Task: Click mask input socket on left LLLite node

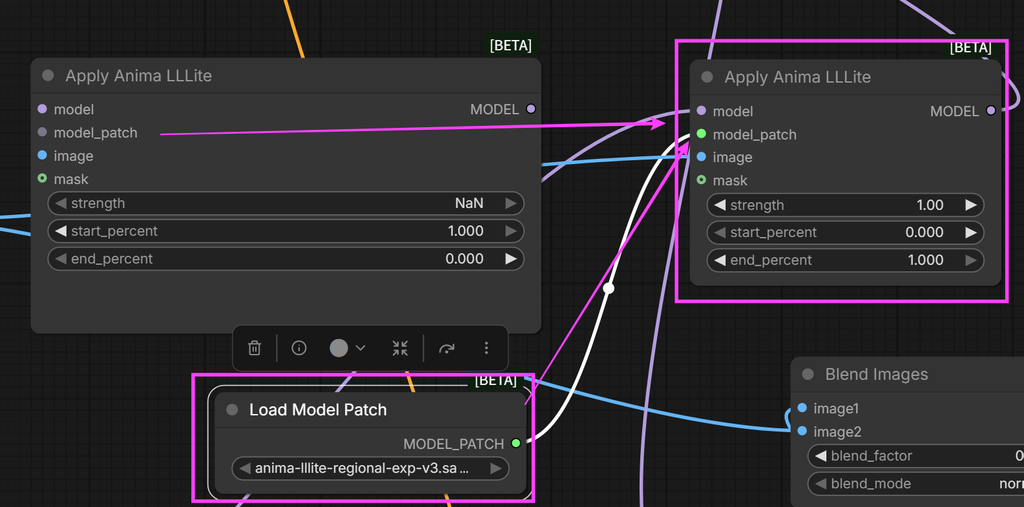Action: 42,178
